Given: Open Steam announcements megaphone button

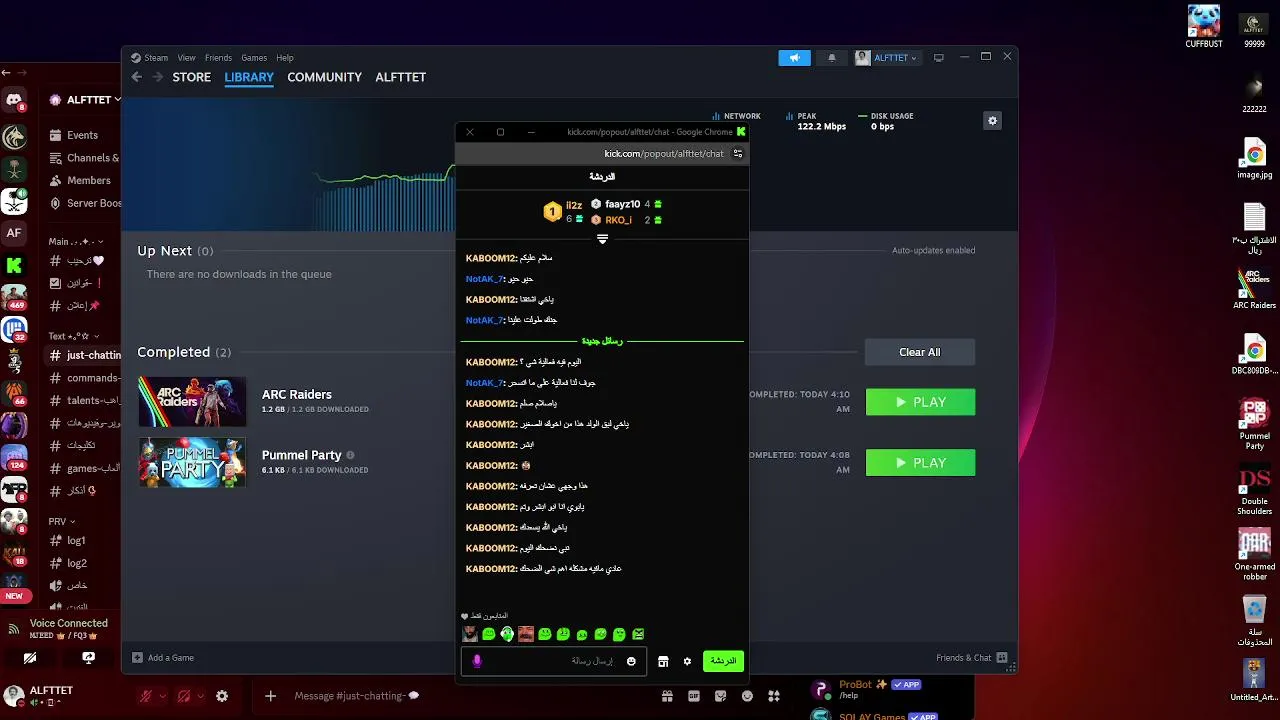Looking at the screenshot, I should click(x=794, y=58).
